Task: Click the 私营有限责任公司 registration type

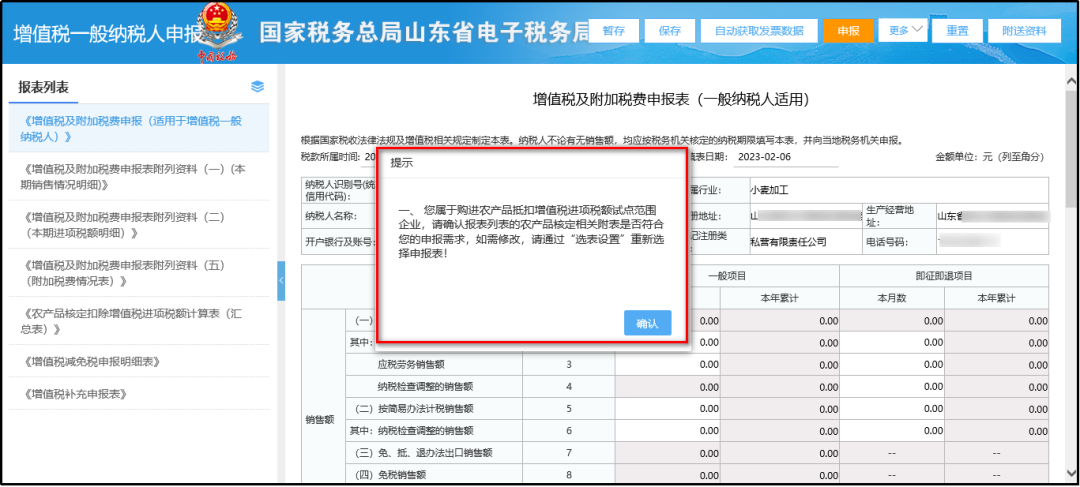Action: 788,242
